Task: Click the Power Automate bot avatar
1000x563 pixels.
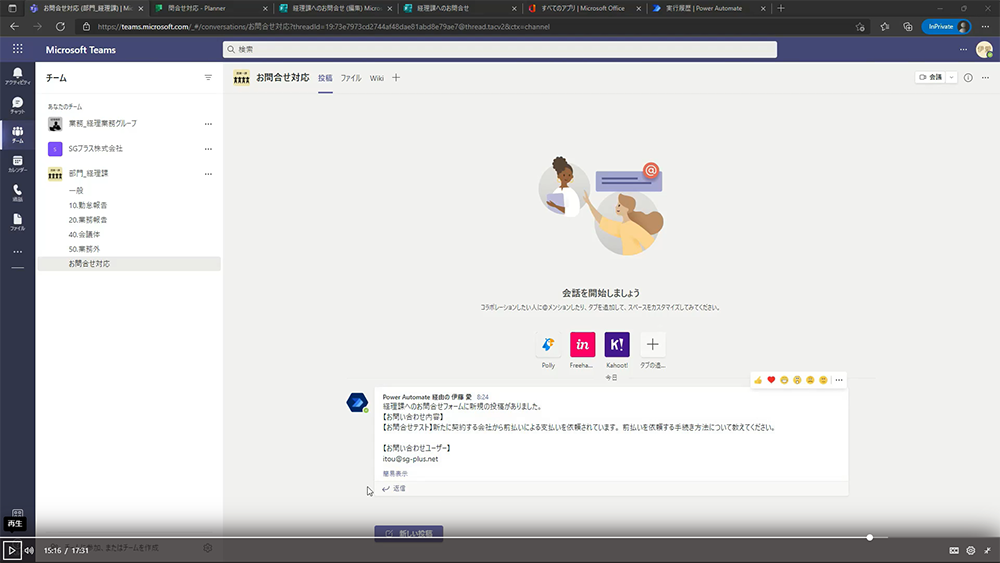Action: 357,402
